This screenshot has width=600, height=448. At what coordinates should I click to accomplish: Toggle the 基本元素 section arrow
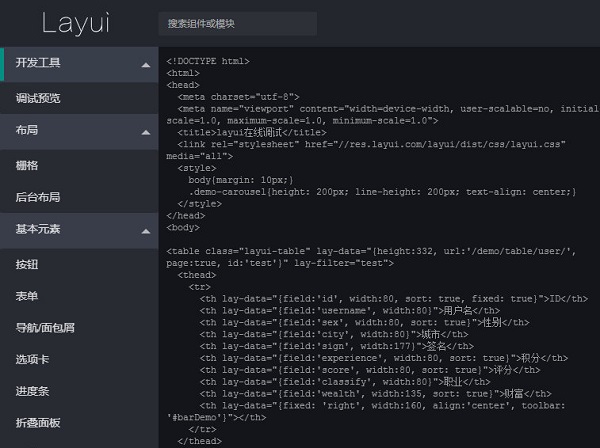click(145, 230)
